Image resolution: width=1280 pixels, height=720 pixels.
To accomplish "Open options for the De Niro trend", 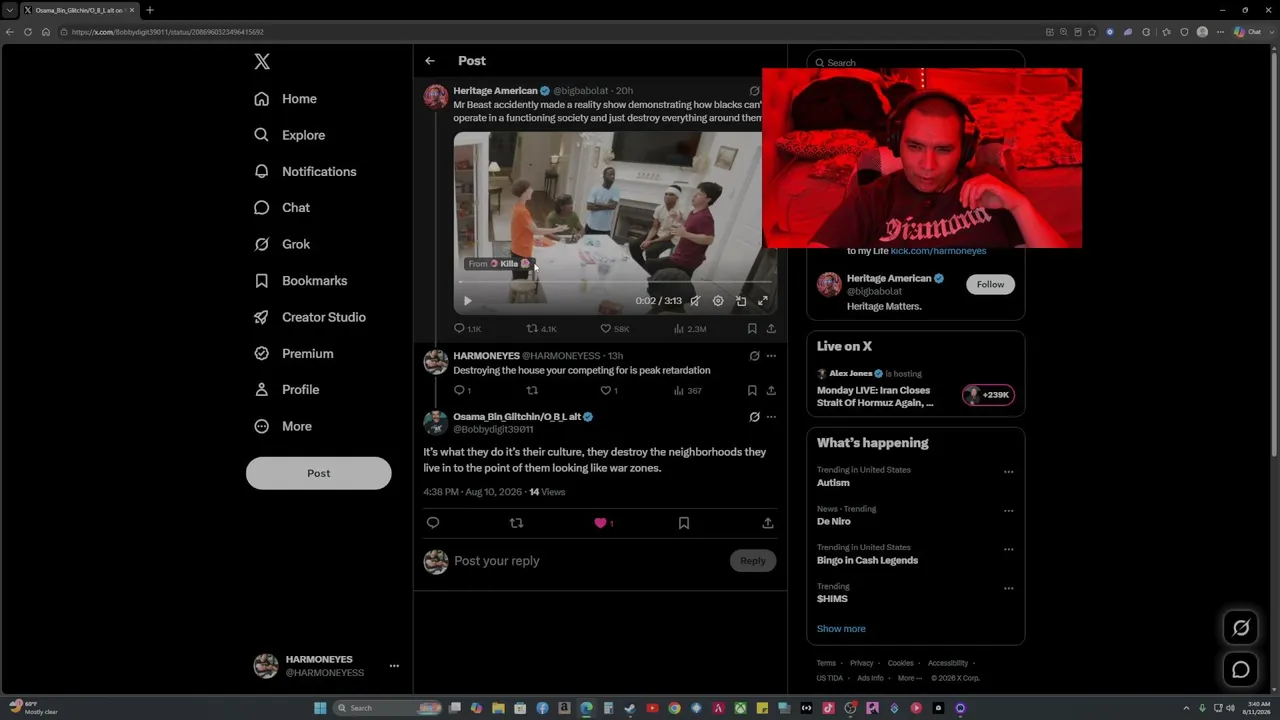I will coord(1008,511).
